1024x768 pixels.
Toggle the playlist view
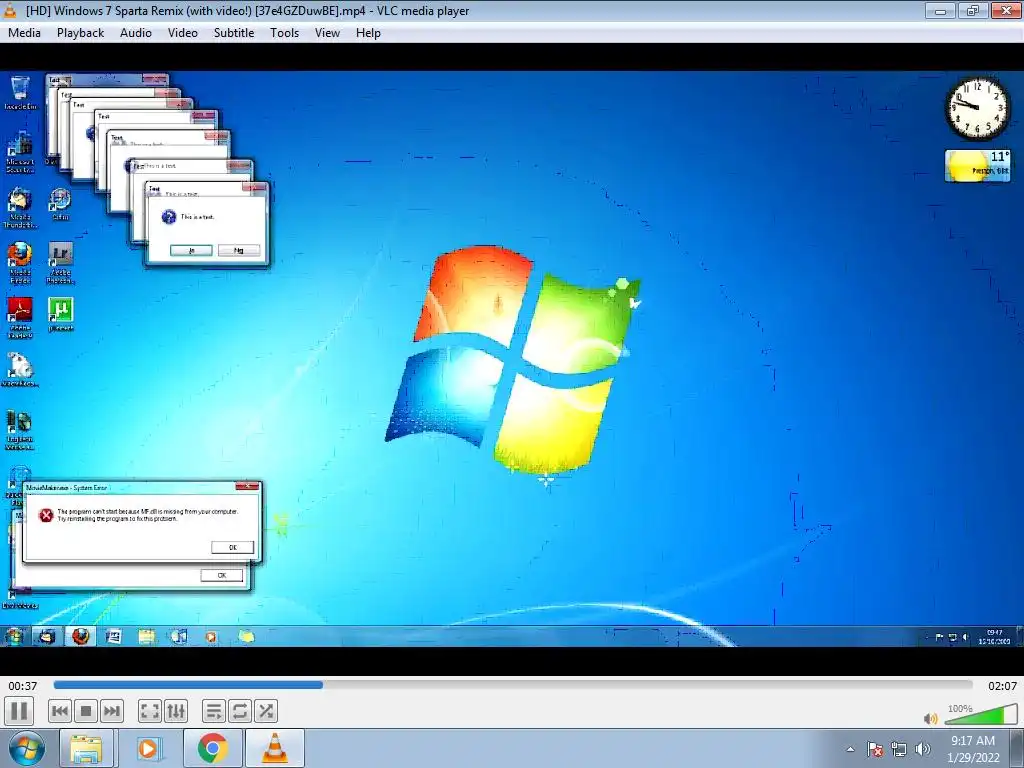pyautogui.click(x=214, y=711)
